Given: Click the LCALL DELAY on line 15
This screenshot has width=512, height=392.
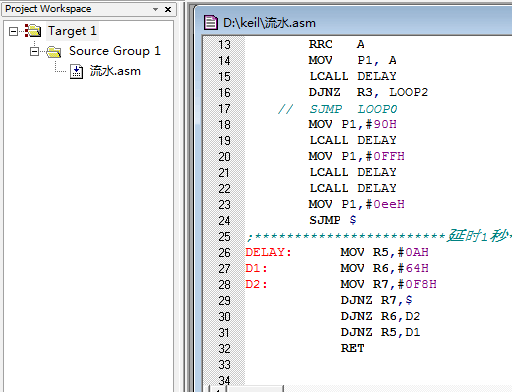Looking at the screenshot, I should click(353, 76).
